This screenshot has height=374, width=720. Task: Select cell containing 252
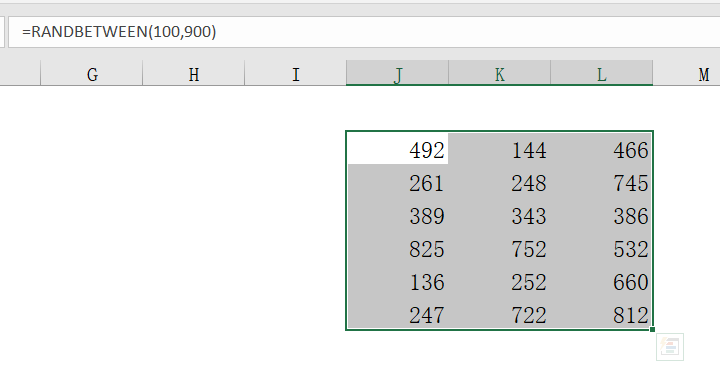coord(500,280)
